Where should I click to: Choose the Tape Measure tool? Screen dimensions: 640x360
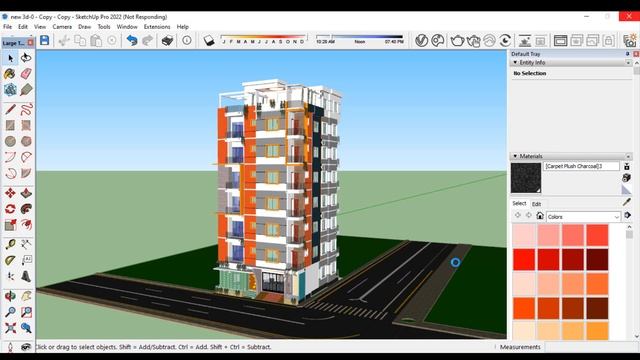[10, 244]
